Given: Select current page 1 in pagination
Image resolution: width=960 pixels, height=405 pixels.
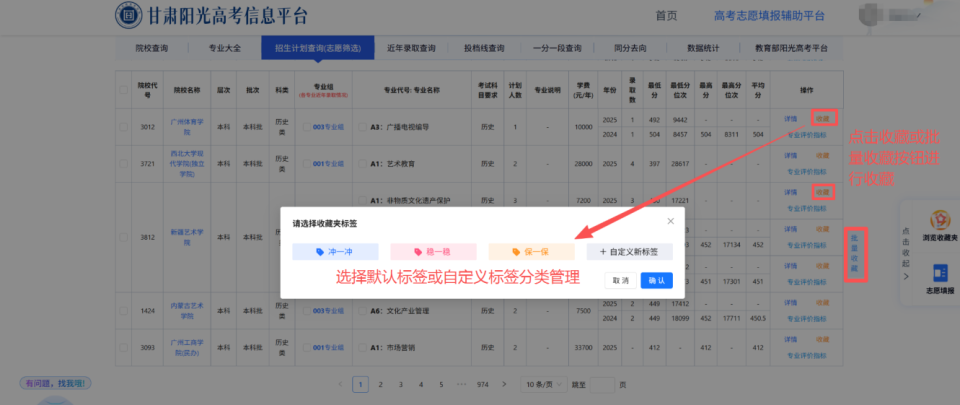Looking at the screenshot, I should point(360,384).
